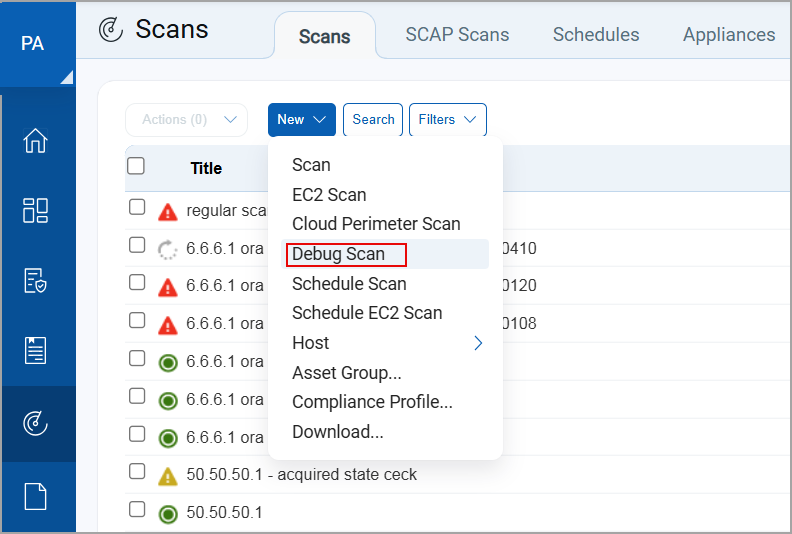This screenshot has height=534, width=792.
Task: Check the checkbox for last 50.50.50.1 row
Action: (x=137, y=509)
